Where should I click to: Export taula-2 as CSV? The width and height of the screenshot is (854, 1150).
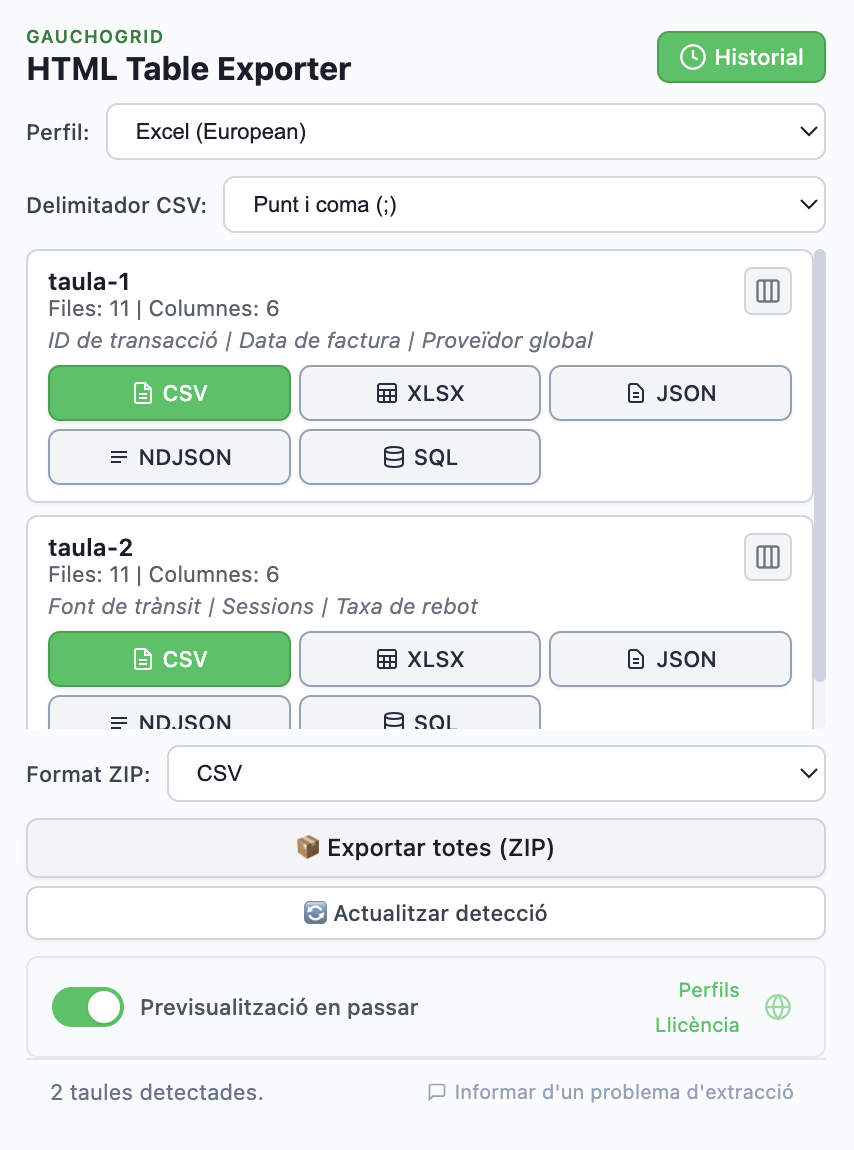pyautogui.click(x=169, y=659)
